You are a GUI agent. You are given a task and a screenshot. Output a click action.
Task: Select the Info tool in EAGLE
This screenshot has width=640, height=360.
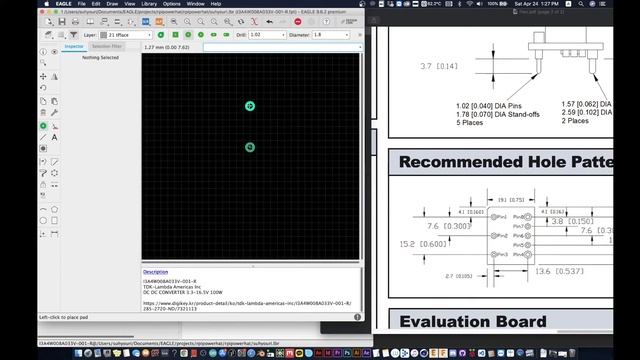point(43,52)
